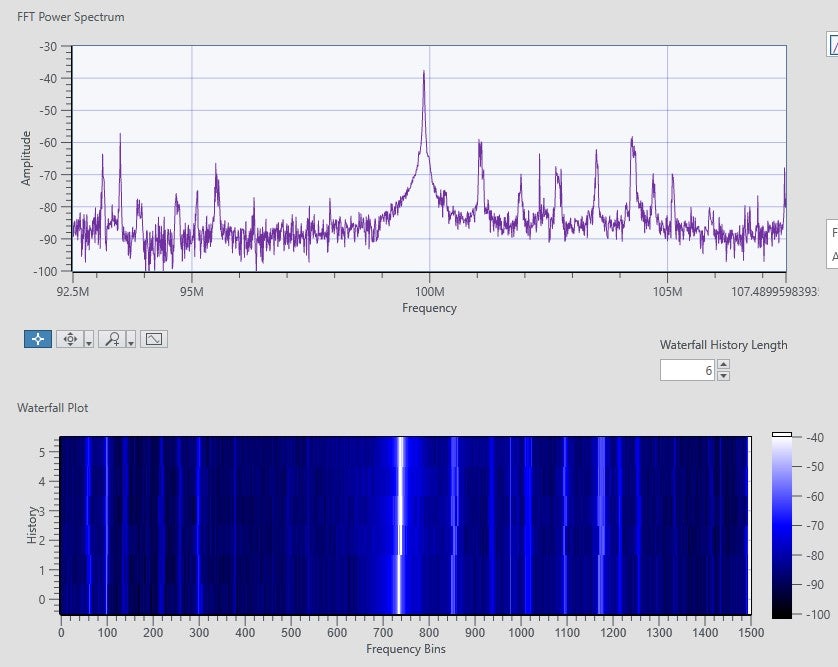Image resolution: width=838 pixels, height=667 pixels.
Task: Open the zoom mode dropdown arrow
Action: pos(133,342)
